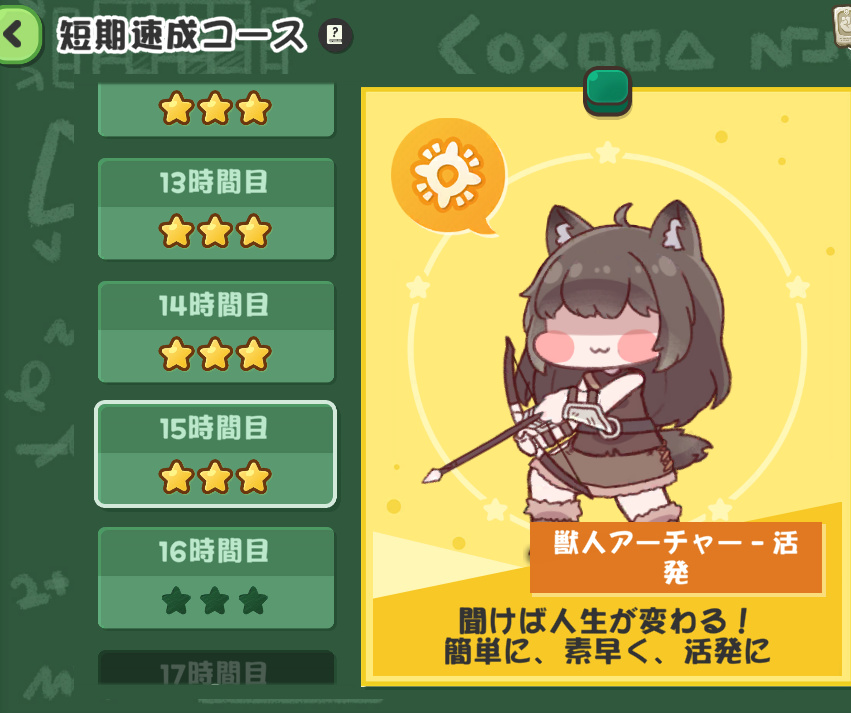851x713 pixels.
Task: Click the green back arrow button
Action: (x=18, y=35)
